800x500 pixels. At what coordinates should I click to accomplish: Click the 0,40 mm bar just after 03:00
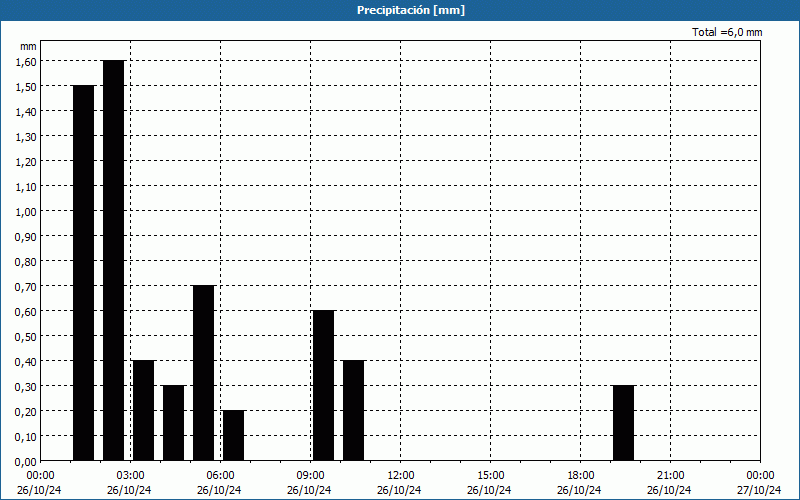[143, 411]
